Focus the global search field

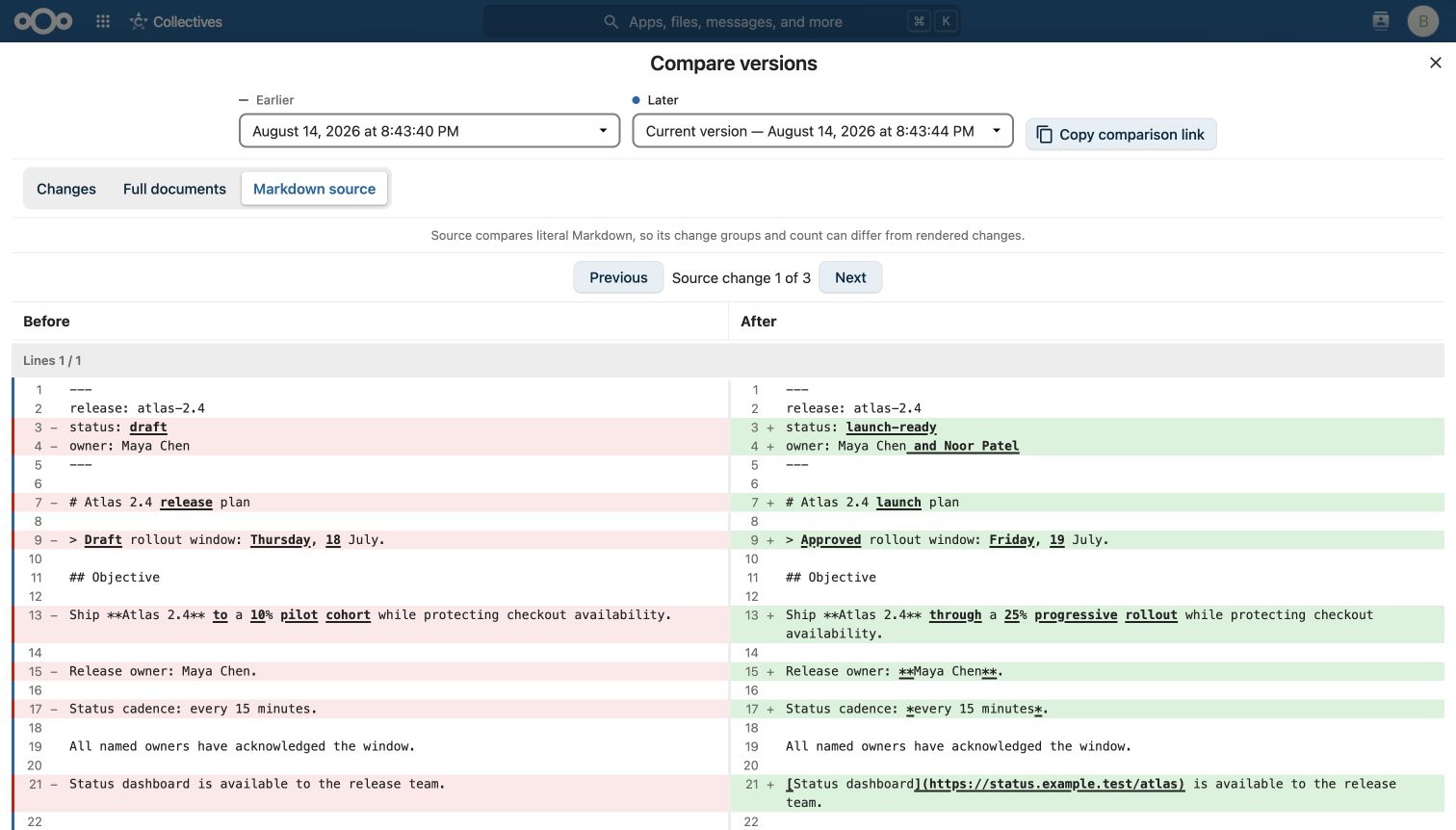722,21
